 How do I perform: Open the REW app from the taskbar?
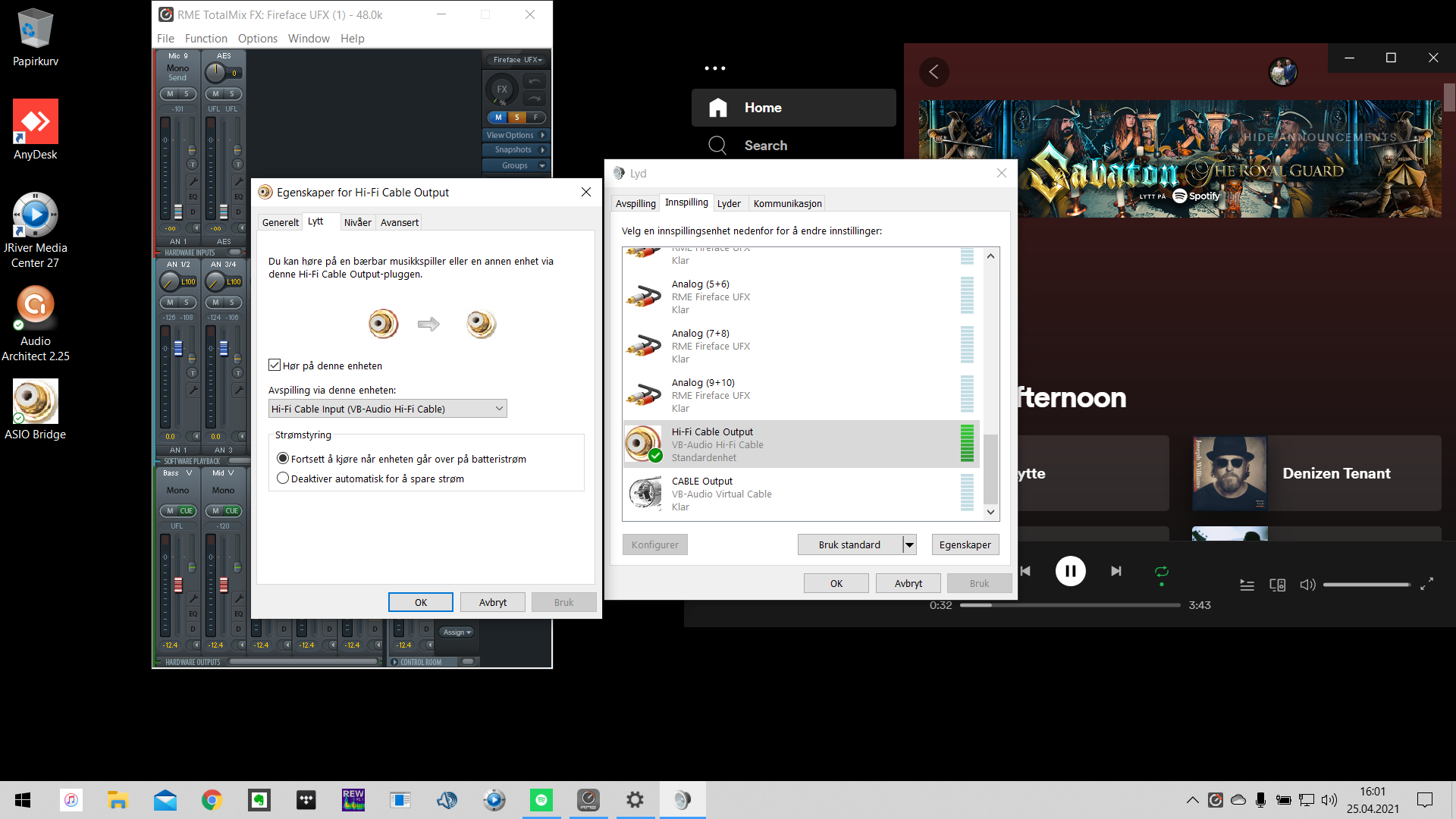pos(353,799)
